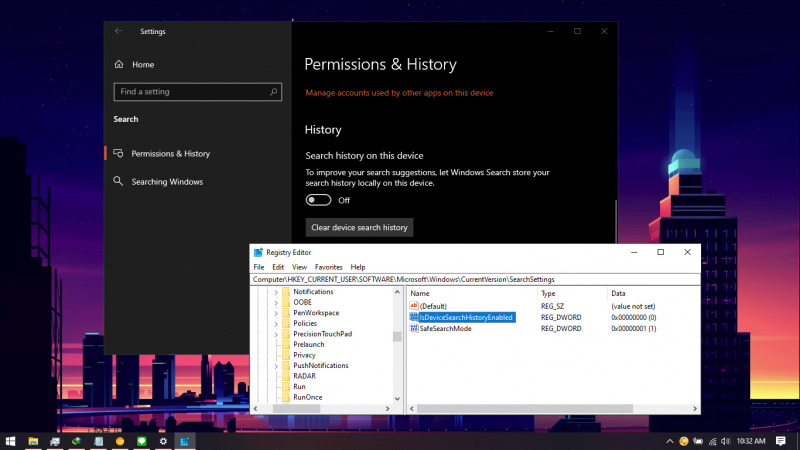This screenshot has width=800, height=450.
Task: Go back using the Settings back arrow
Action: click(x=118, y=31)
